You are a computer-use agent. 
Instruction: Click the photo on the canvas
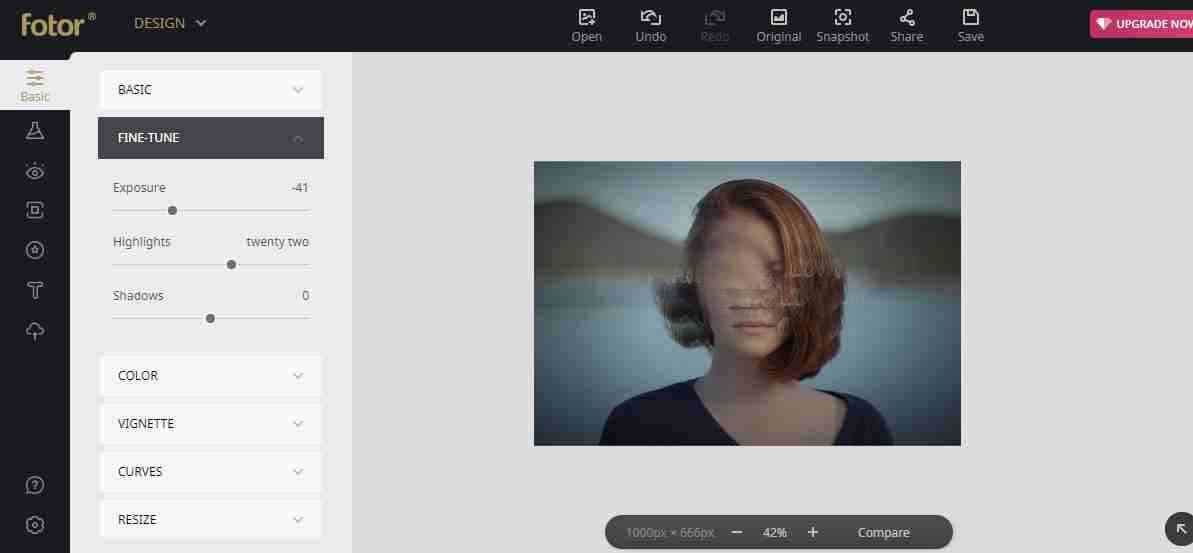[x=747, y=304]
